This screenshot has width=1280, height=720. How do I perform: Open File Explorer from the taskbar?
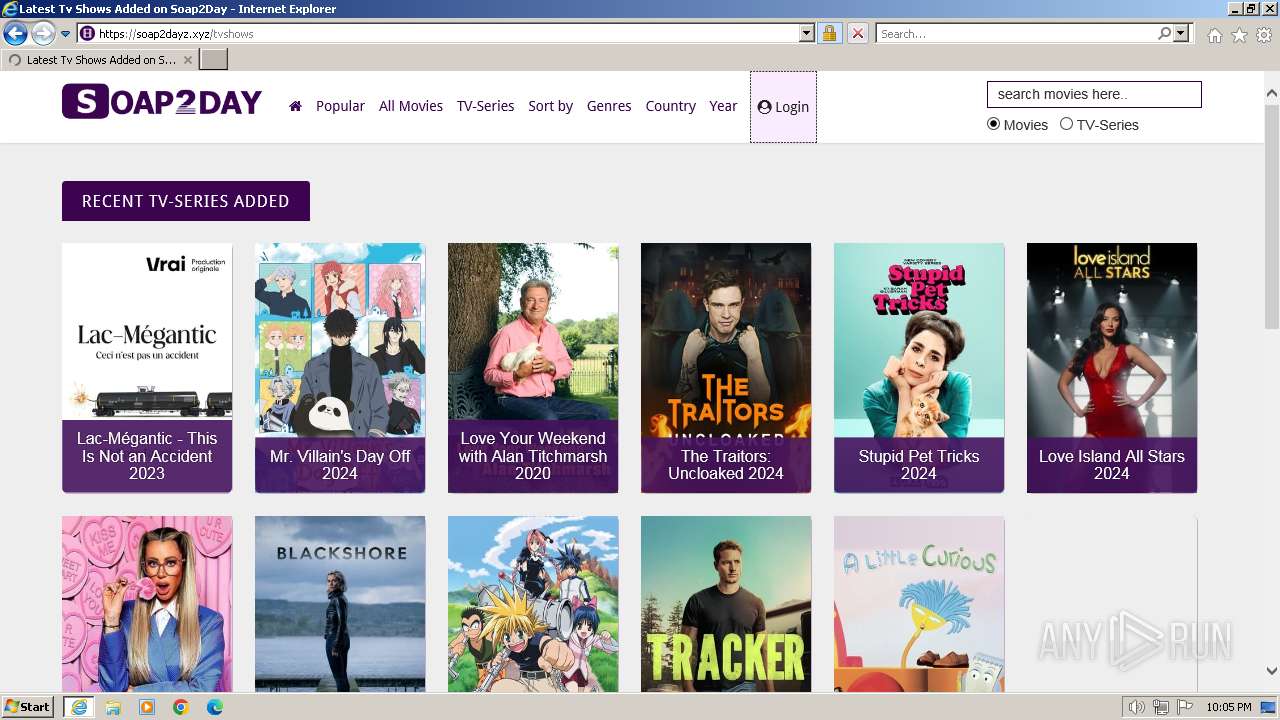113,707
